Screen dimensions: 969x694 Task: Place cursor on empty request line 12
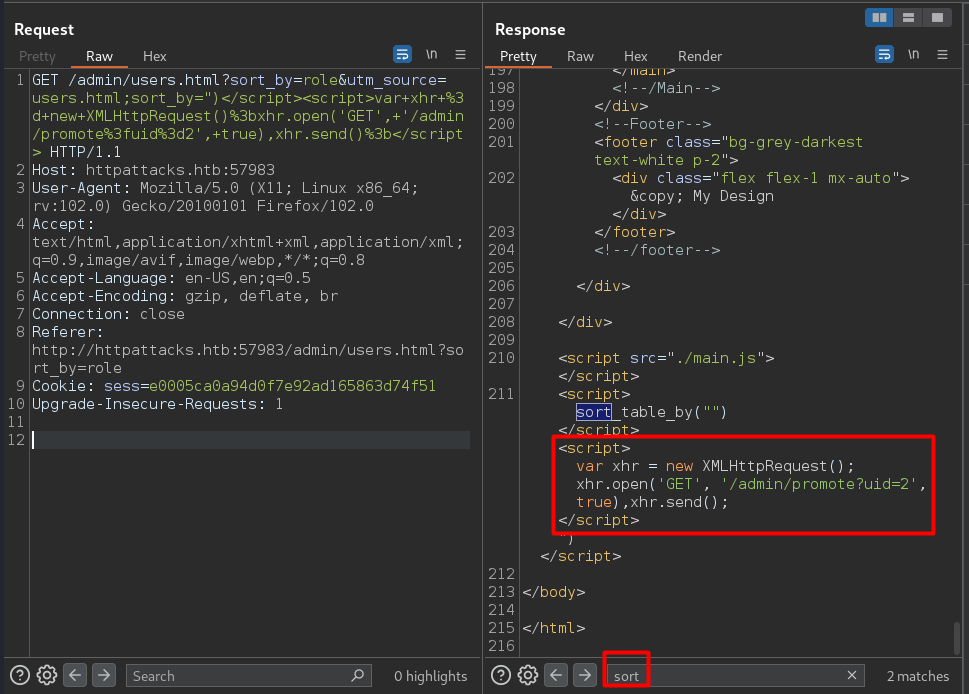click(250, 440)
